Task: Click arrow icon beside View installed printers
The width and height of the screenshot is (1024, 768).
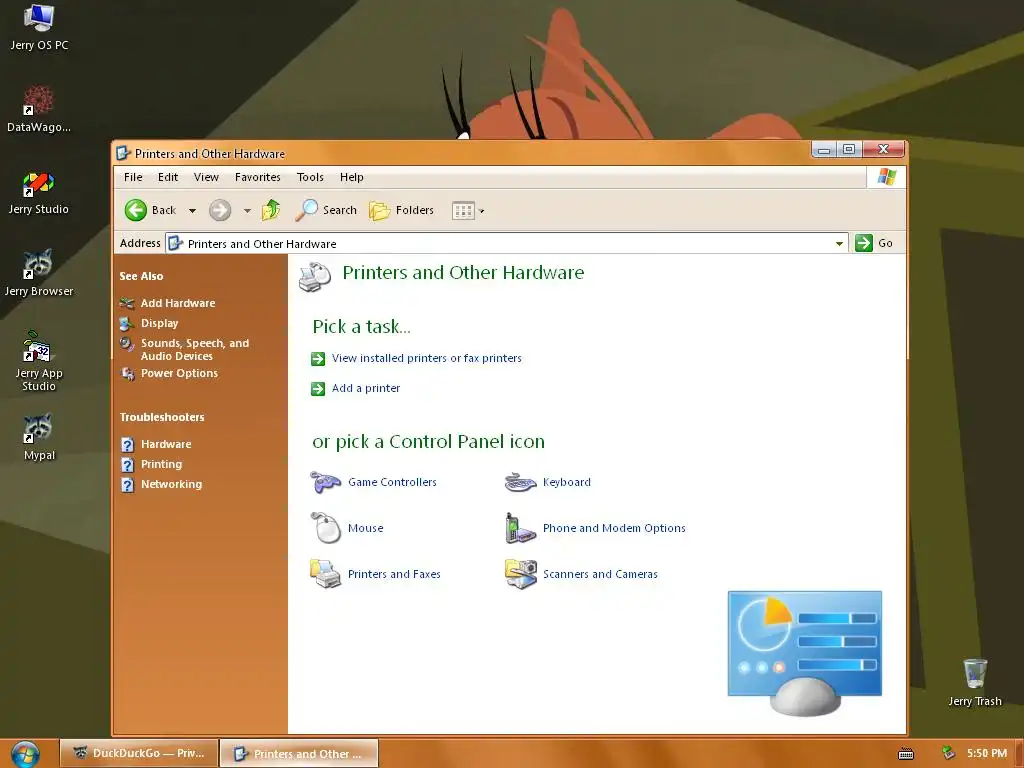Action: [318, 359]
